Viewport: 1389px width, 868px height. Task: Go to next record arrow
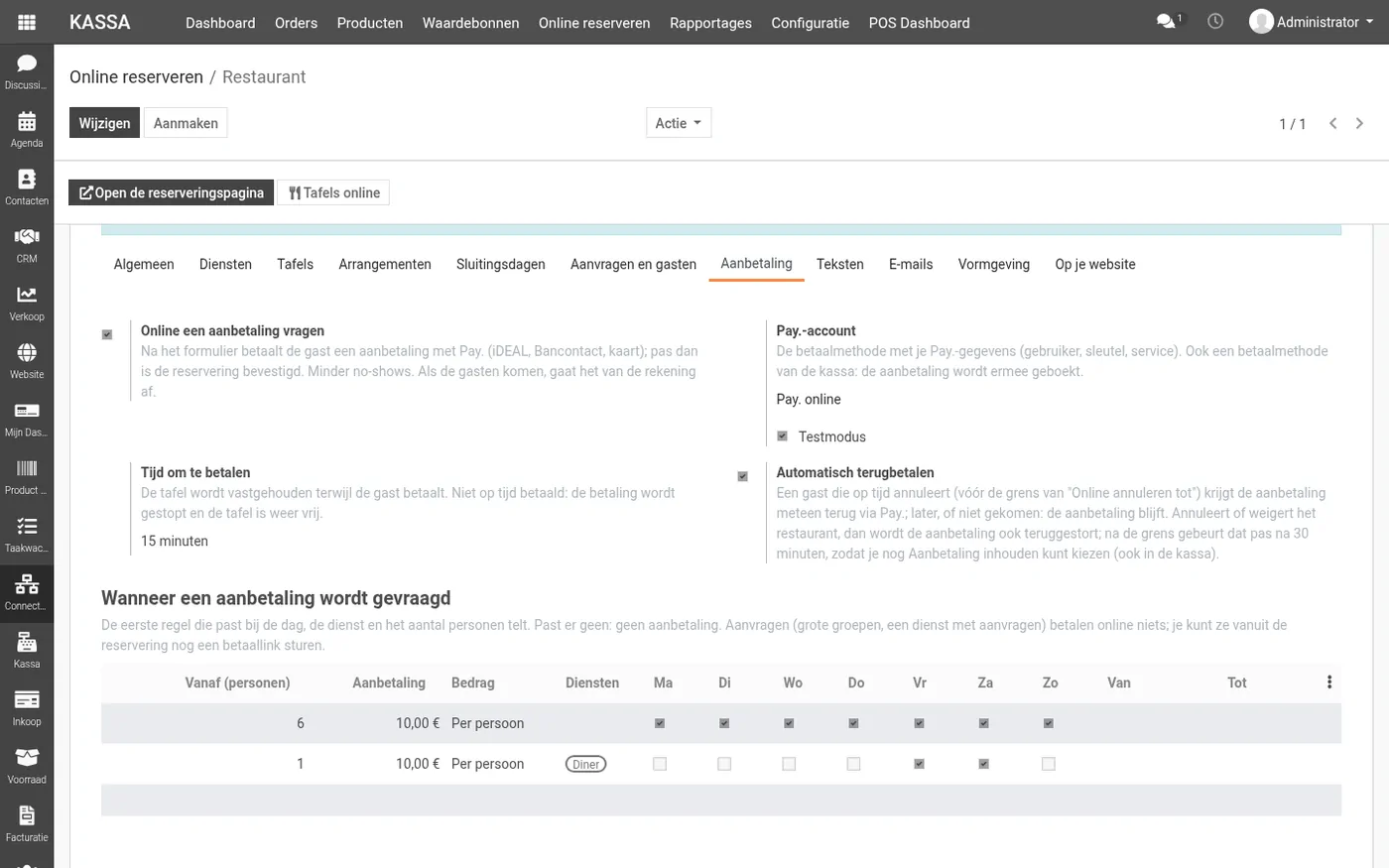pyautogui.click(x=1359, y=123)
